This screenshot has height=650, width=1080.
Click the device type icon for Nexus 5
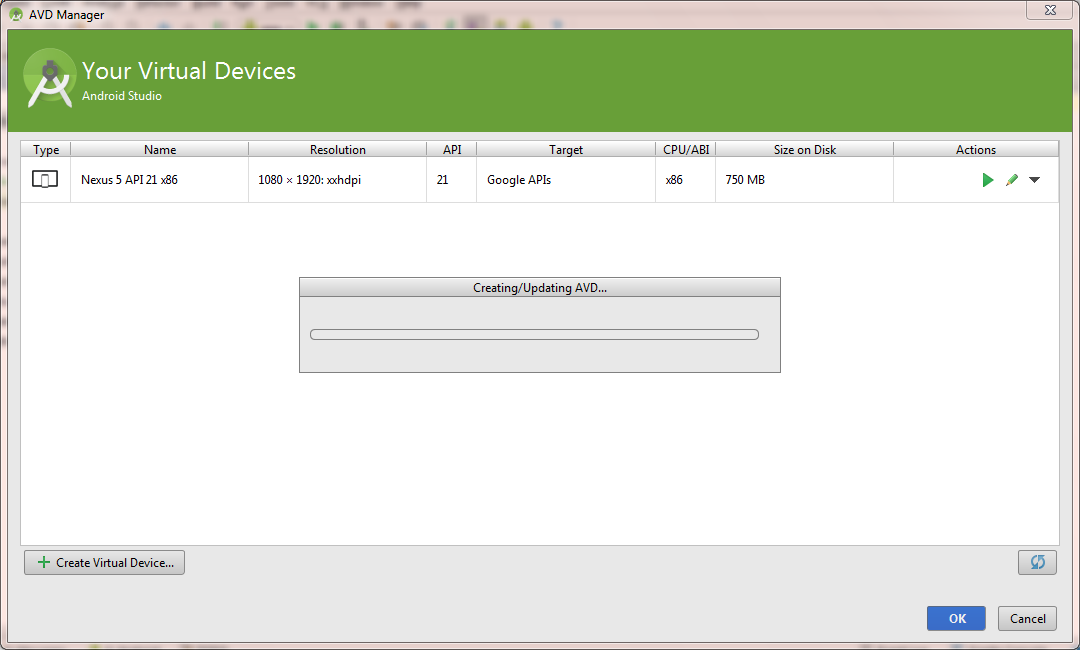pyautogui.click(x=45, y=180)
